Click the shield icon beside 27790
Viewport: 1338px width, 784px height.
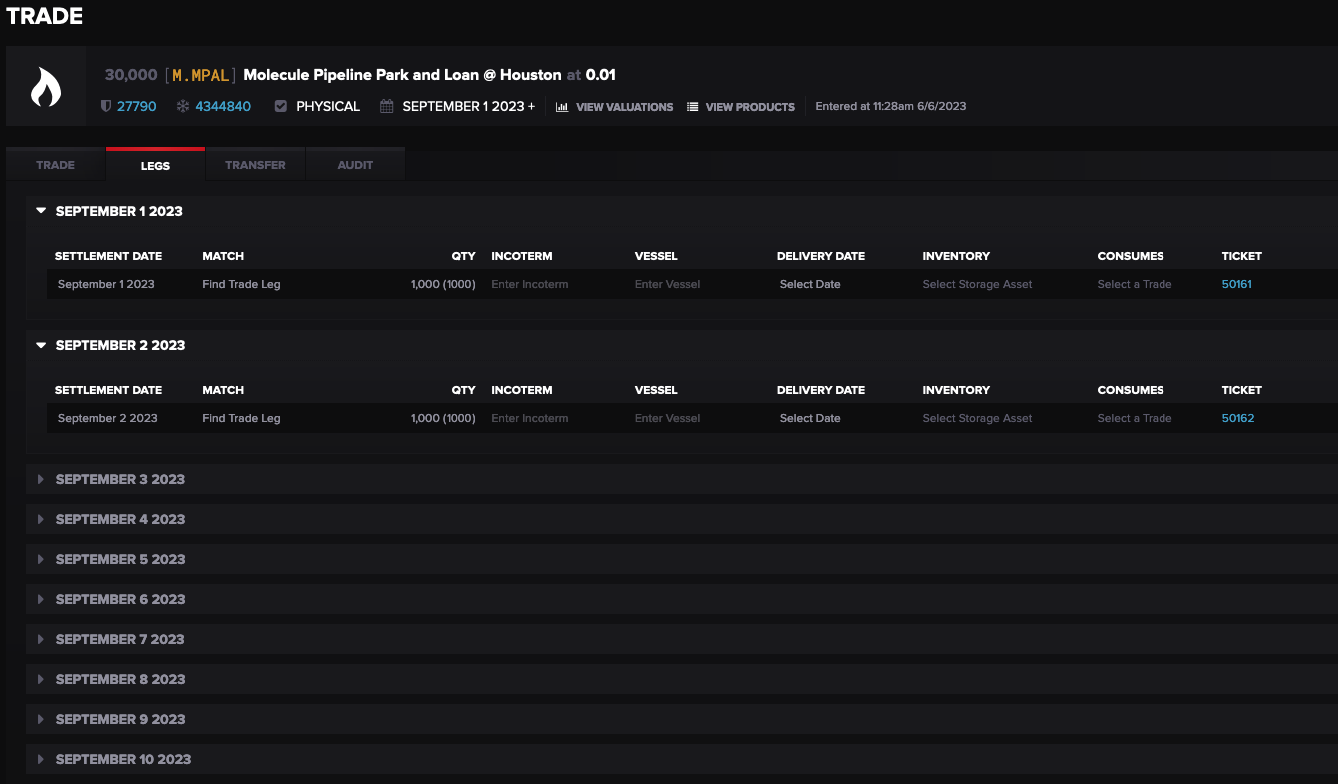click(x=106, y=106)
